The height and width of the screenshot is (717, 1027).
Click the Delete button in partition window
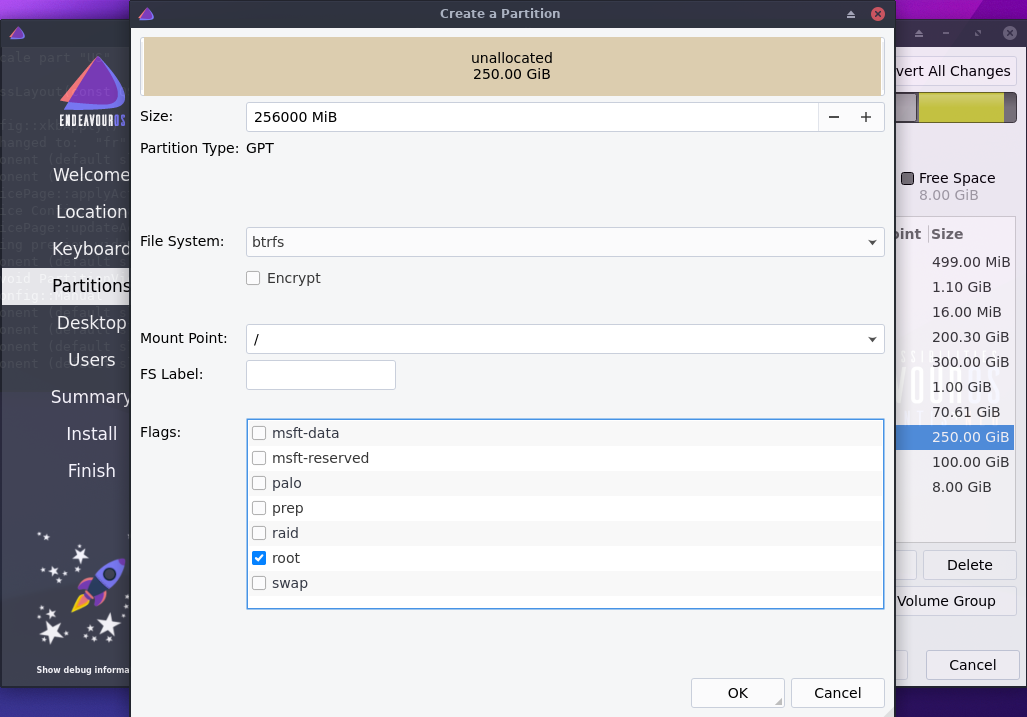[x=969, y=565]
